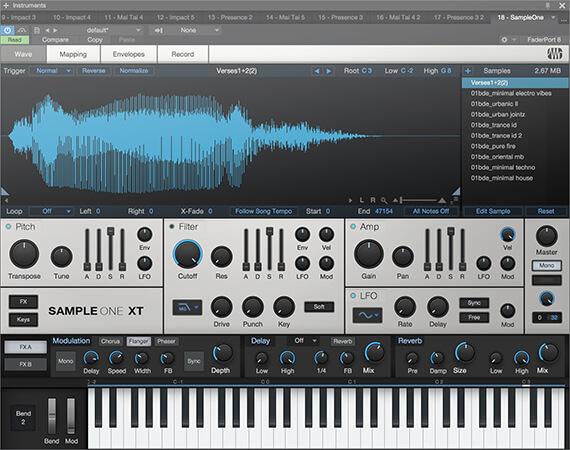The image size is (570, 450).
Task: Click the Copy button
Action: [x=95, y=40]
